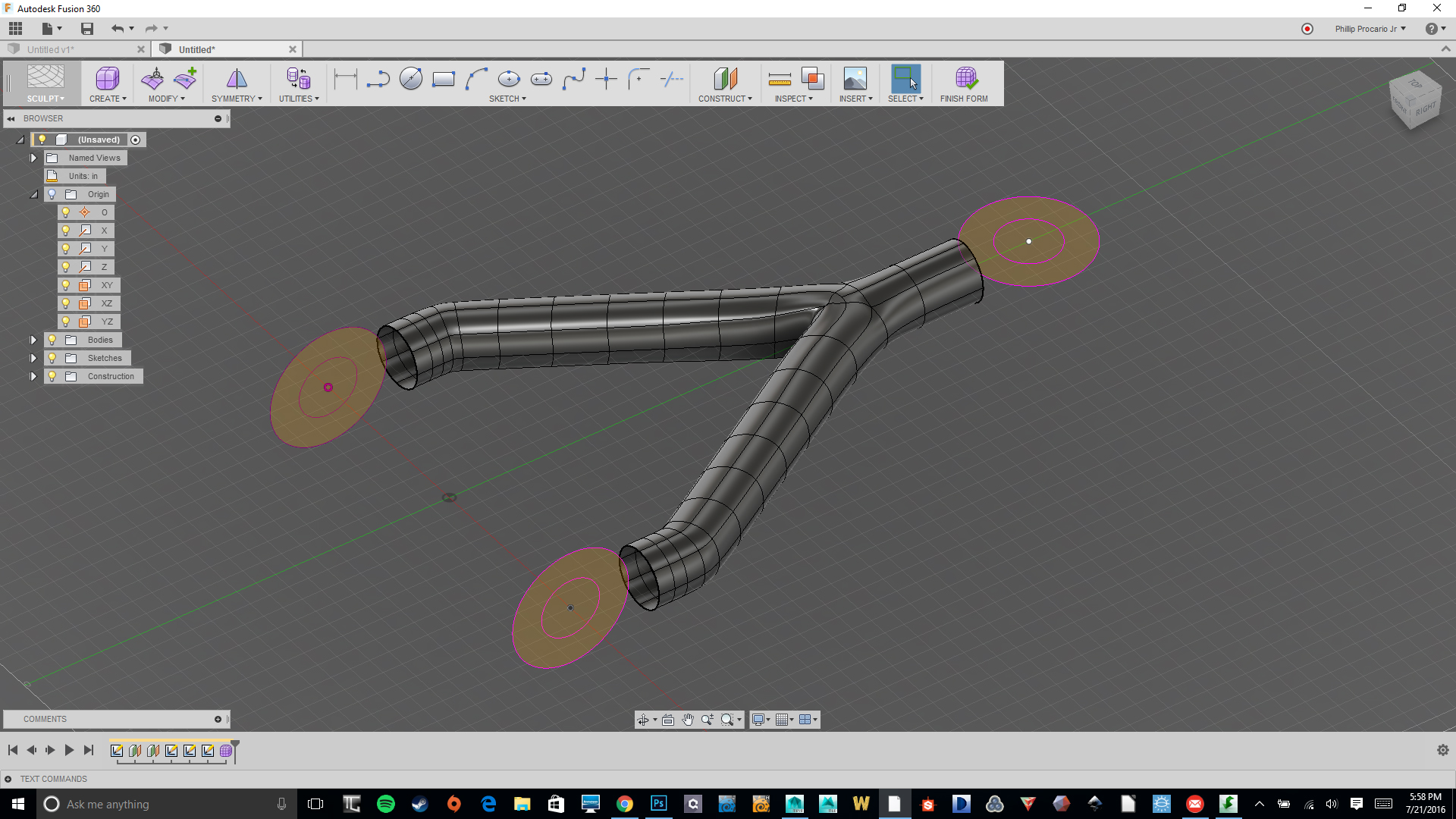Choose the two-point Rectangle sketch tool
1456x819 pixels.
coord(443,78)
